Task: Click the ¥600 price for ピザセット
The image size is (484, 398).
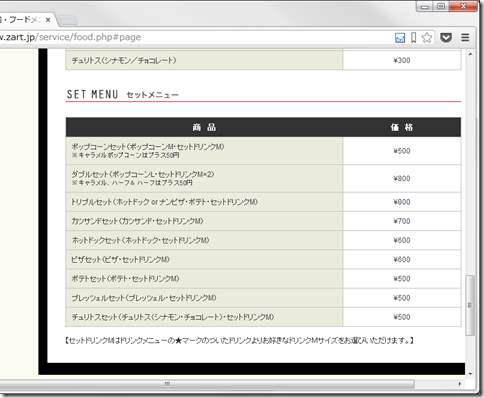Action: [402, 259]
